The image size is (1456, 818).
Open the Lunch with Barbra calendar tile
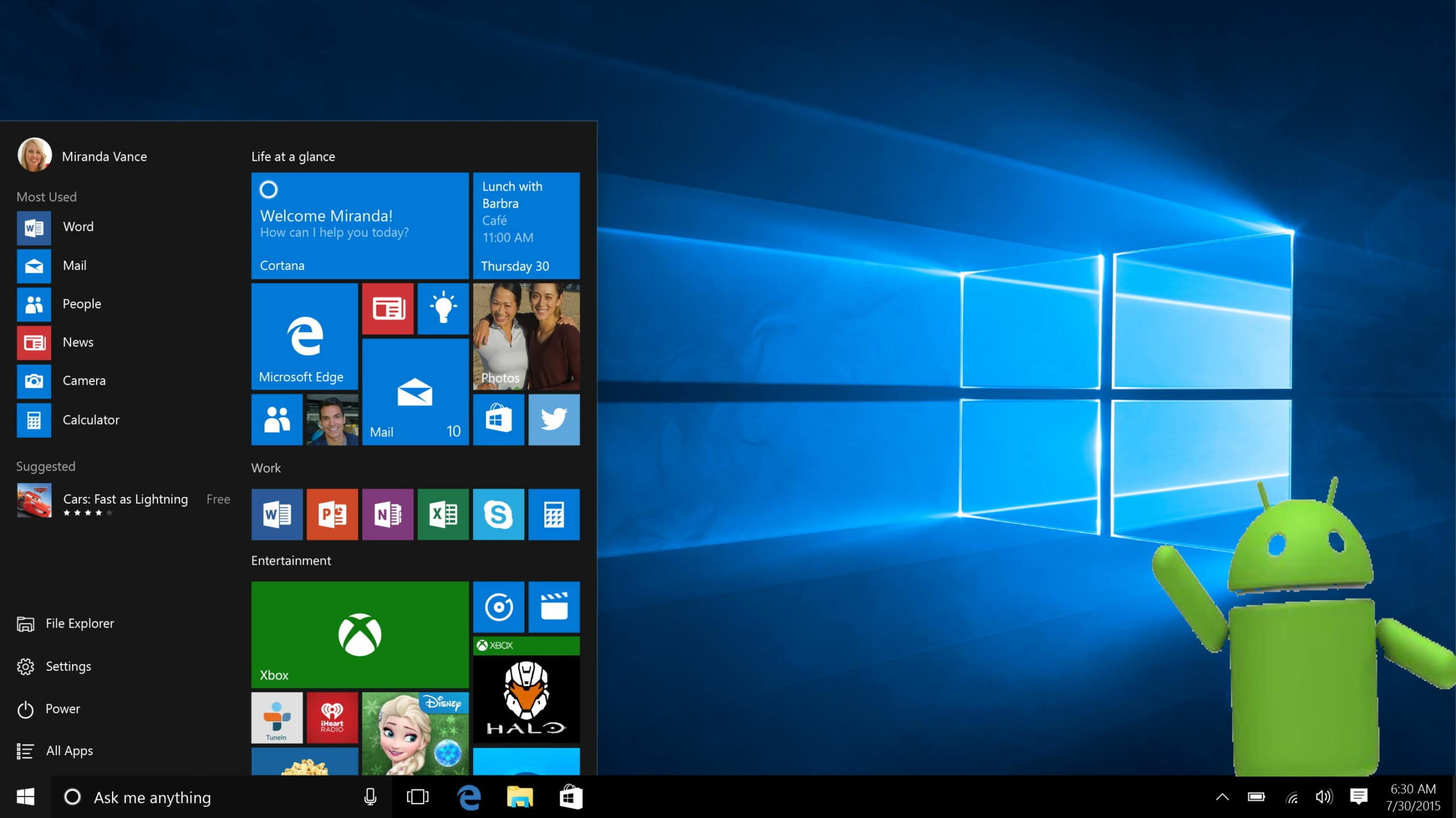(x=527, y=226)
